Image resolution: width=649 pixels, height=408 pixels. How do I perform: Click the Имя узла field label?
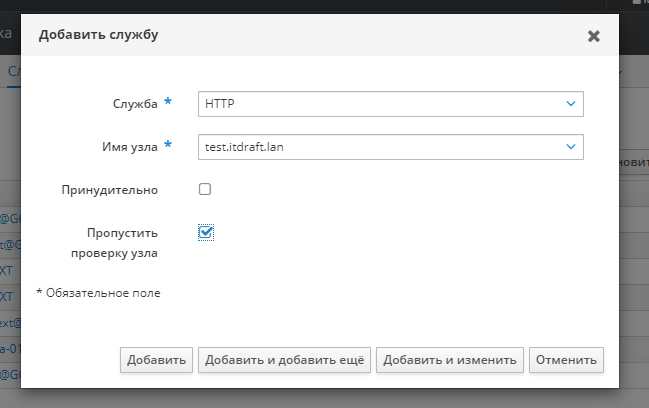[x=123, y=147]
